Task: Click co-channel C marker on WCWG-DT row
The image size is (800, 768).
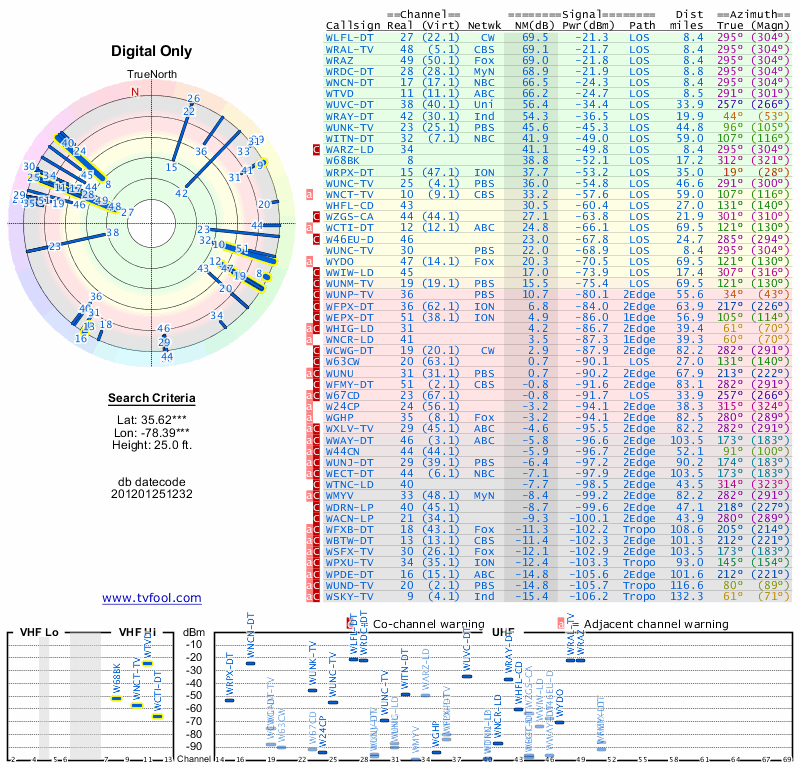Action: pos(316,351)
